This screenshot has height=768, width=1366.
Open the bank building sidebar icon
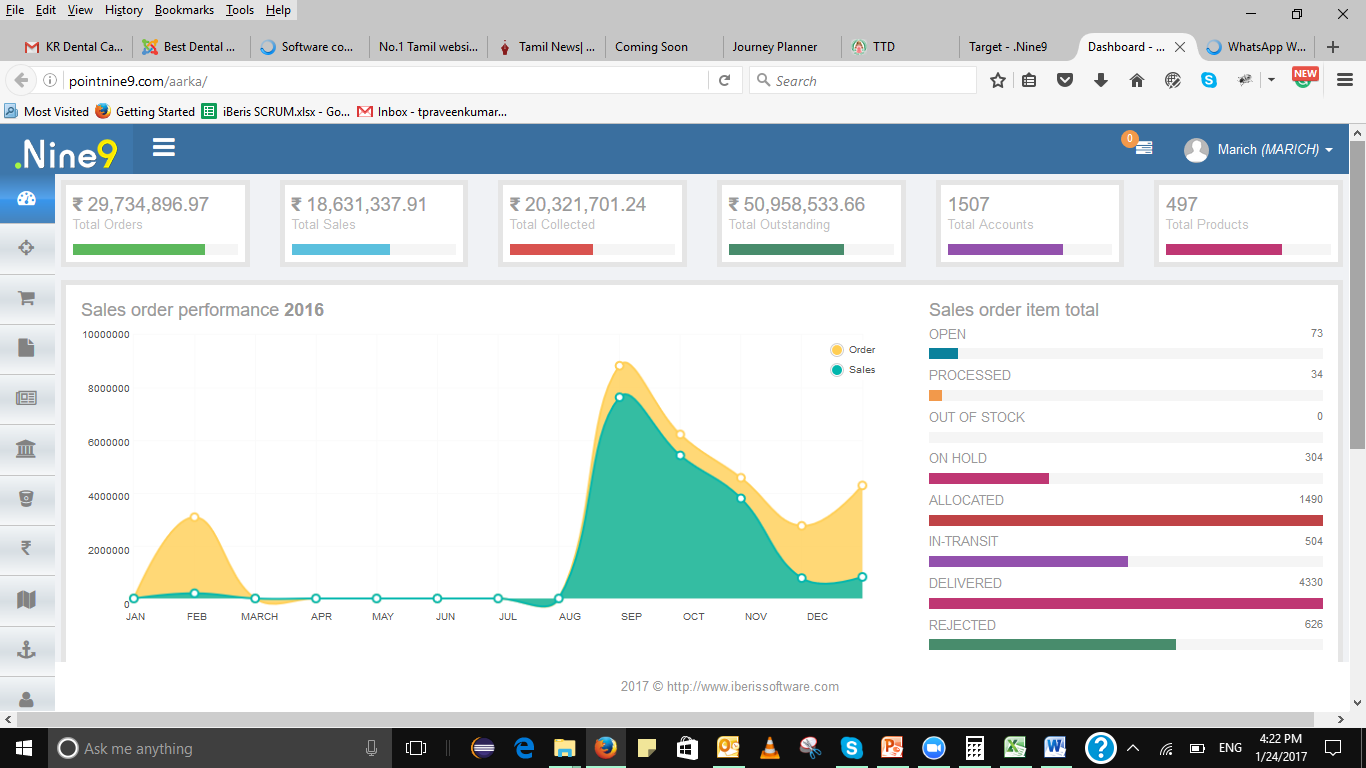(27, 449)
